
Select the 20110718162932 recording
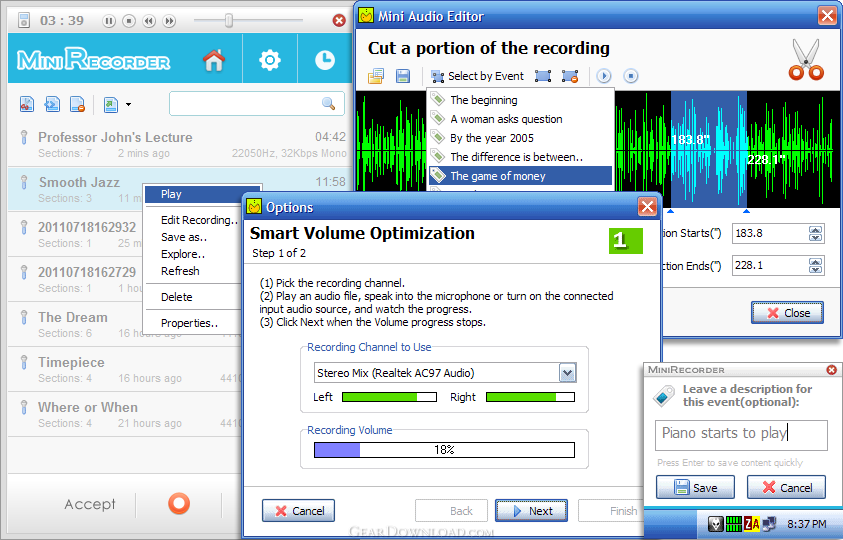76,234
